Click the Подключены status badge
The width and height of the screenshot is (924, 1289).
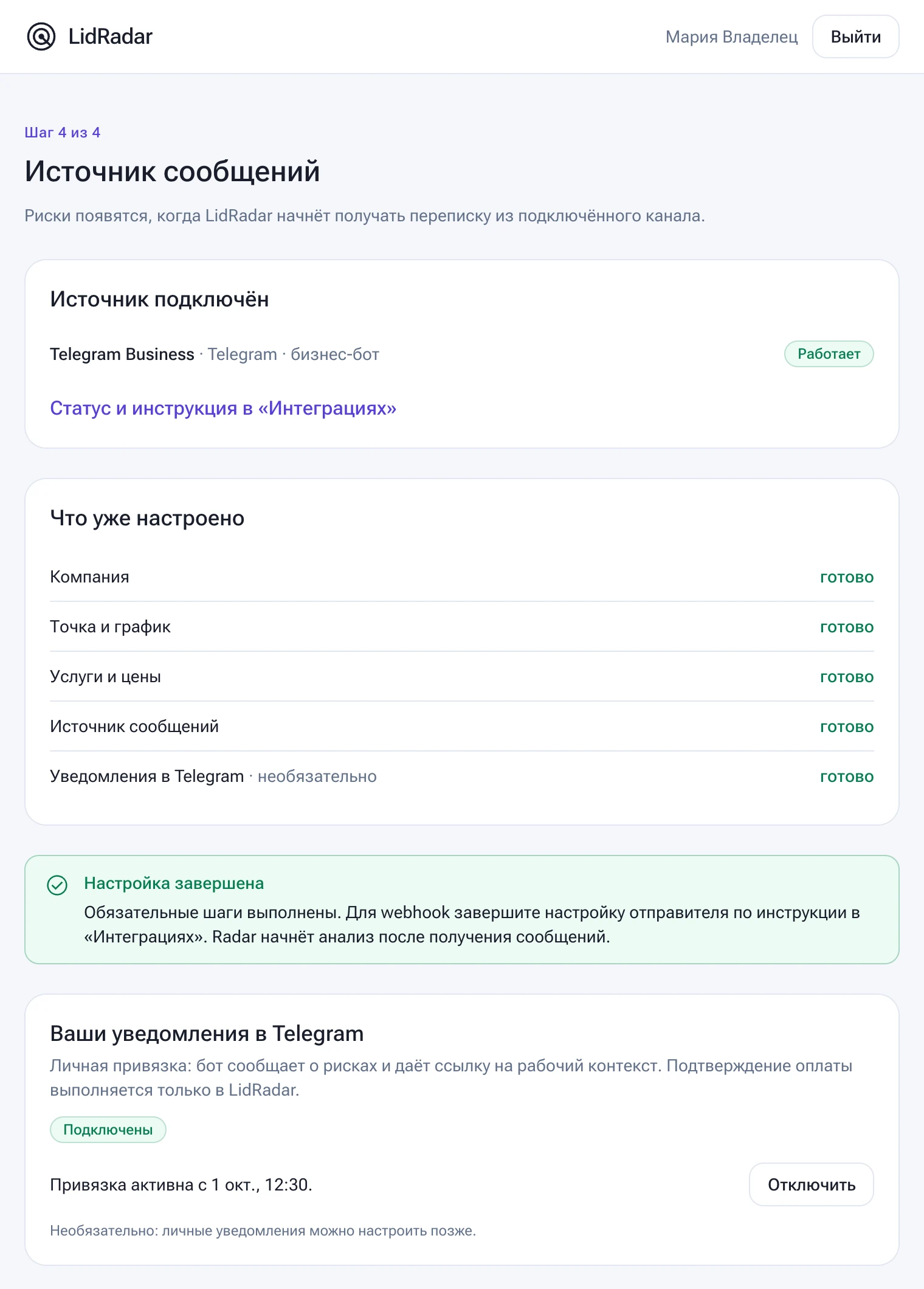(108, 1130)
